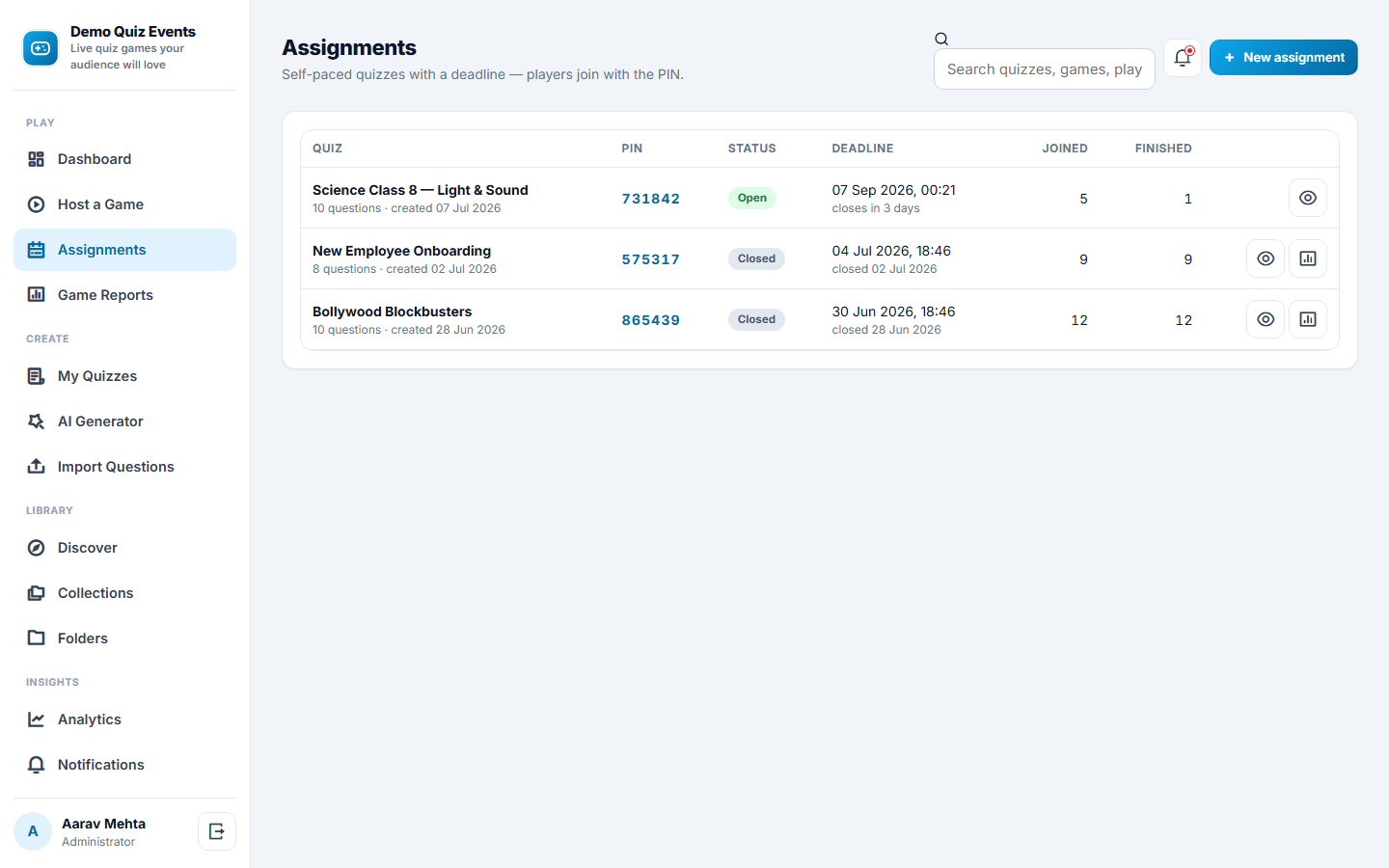Screen dimensions: 1389x868
Task: Click deadline 07 Sep 2026, 00:21
Action: click(894, 190)
